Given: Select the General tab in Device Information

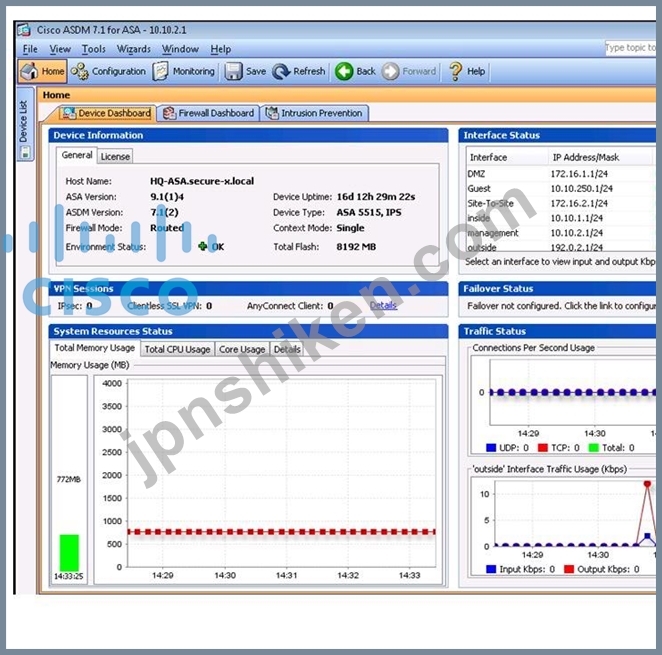Looking at the screenshot, I should tap(77, 155).
